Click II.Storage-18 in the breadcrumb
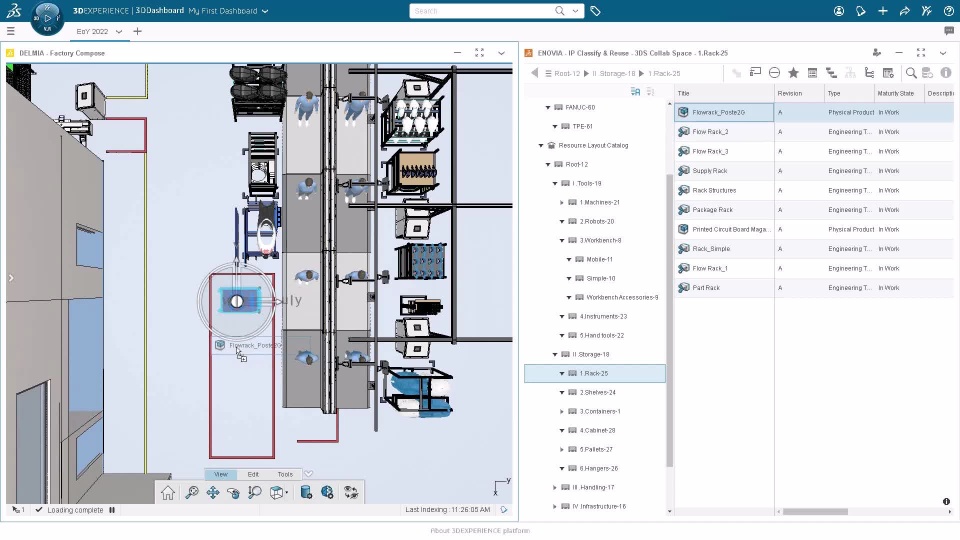The height and width of the screenshot is (540, 960). click(613, 73)
